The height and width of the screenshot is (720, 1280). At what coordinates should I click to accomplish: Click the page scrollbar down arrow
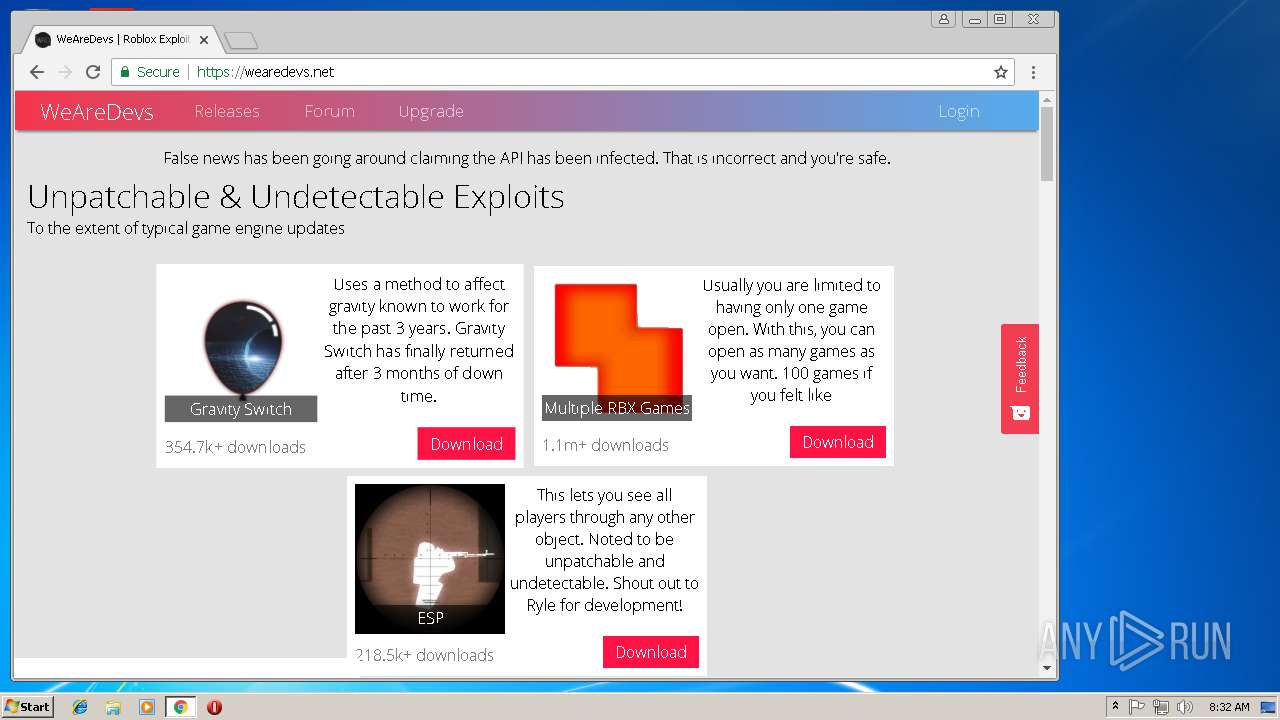pos(1047,667)
